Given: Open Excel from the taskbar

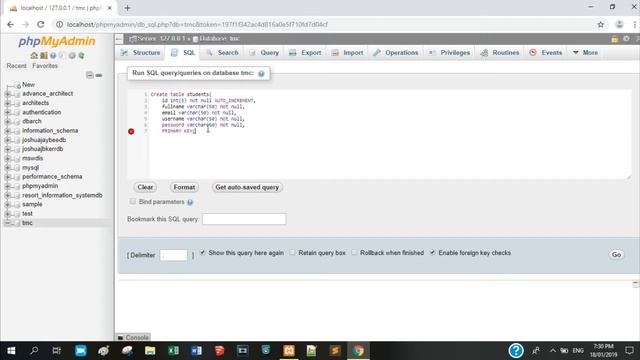Looking at the screenshot, I should [173, 351].
